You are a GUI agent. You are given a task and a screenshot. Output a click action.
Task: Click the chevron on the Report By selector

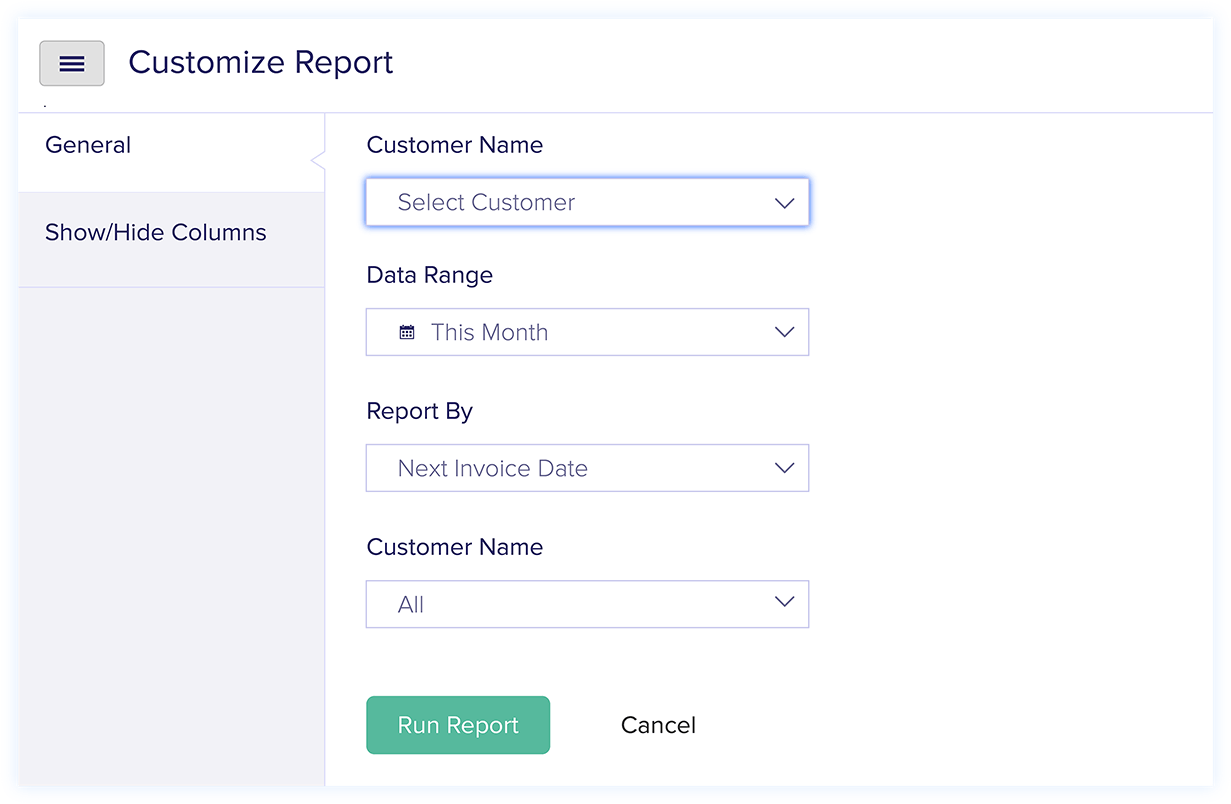click(x=784, y=467)
